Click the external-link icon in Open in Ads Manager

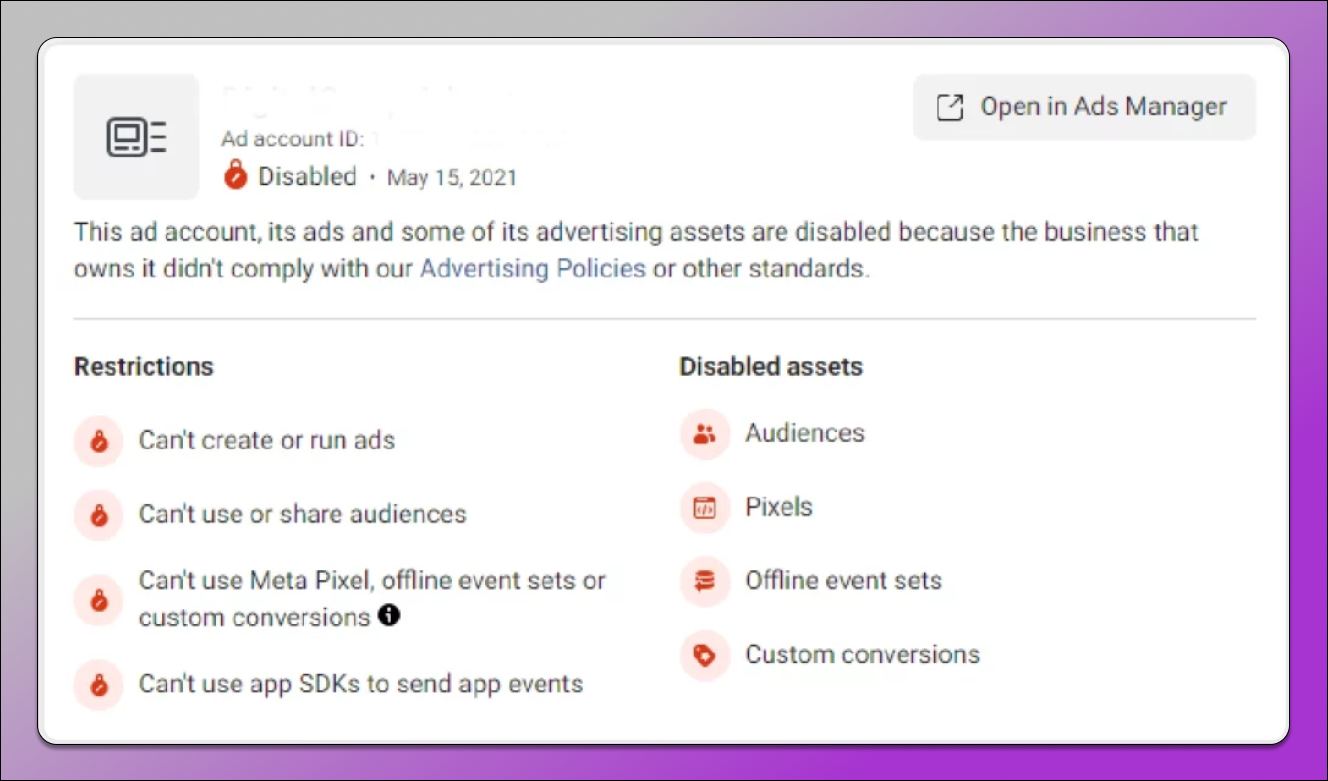tap(949, 107)
